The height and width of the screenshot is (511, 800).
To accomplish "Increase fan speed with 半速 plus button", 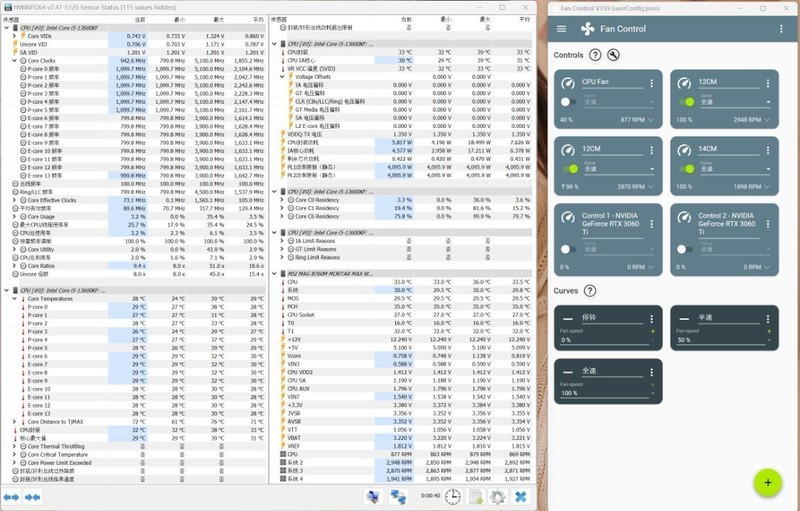I will coord(768,331).
